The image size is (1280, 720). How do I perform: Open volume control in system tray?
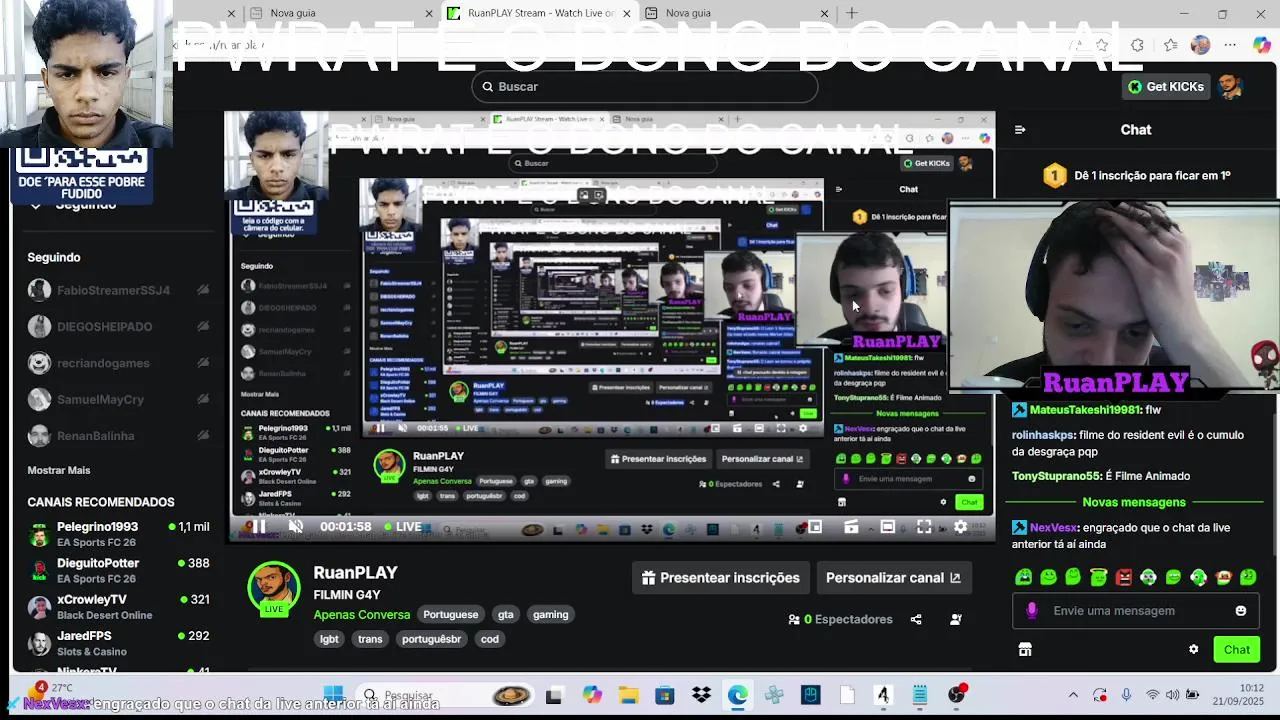1172,695
